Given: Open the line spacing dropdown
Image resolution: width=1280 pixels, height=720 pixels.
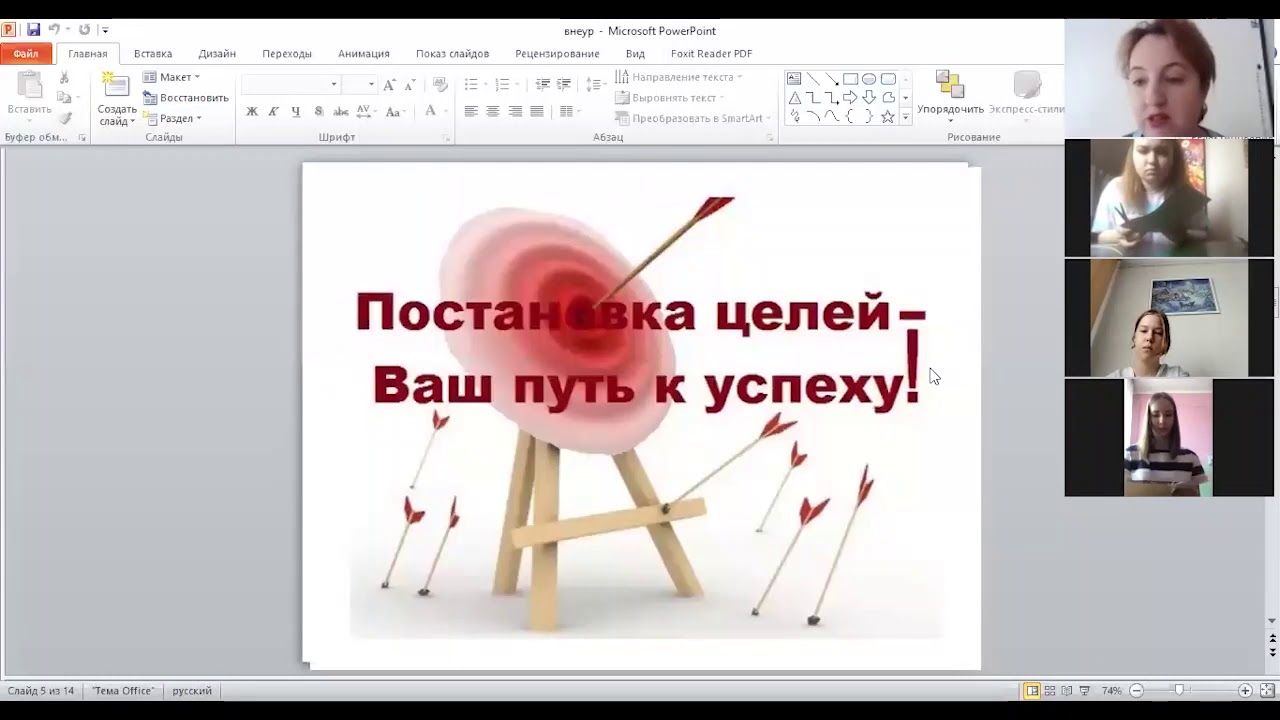Looking at the screenshot, I should coord(595,85).
